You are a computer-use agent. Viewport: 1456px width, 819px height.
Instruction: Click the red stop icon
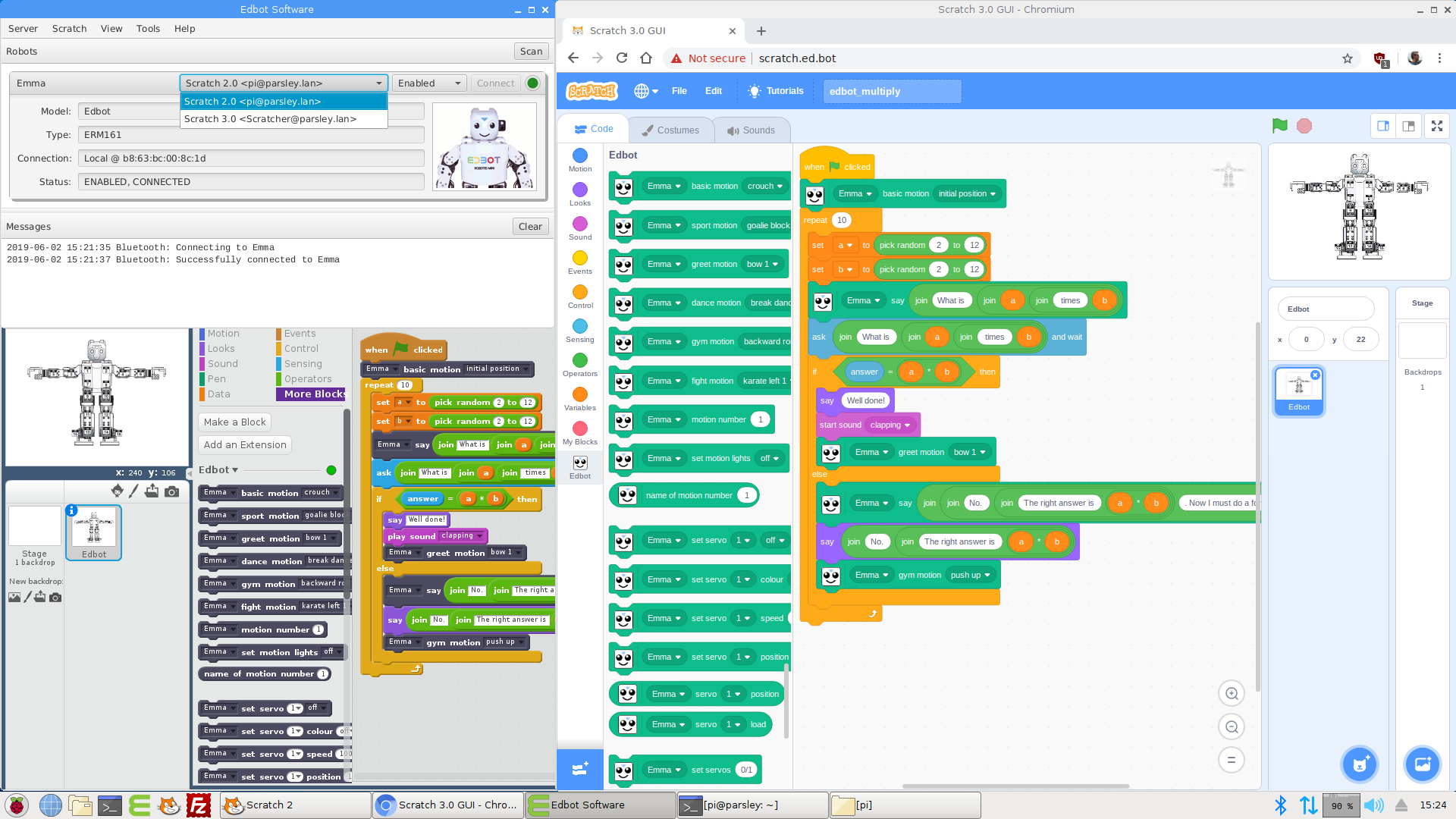click(x=1304, y=126)
